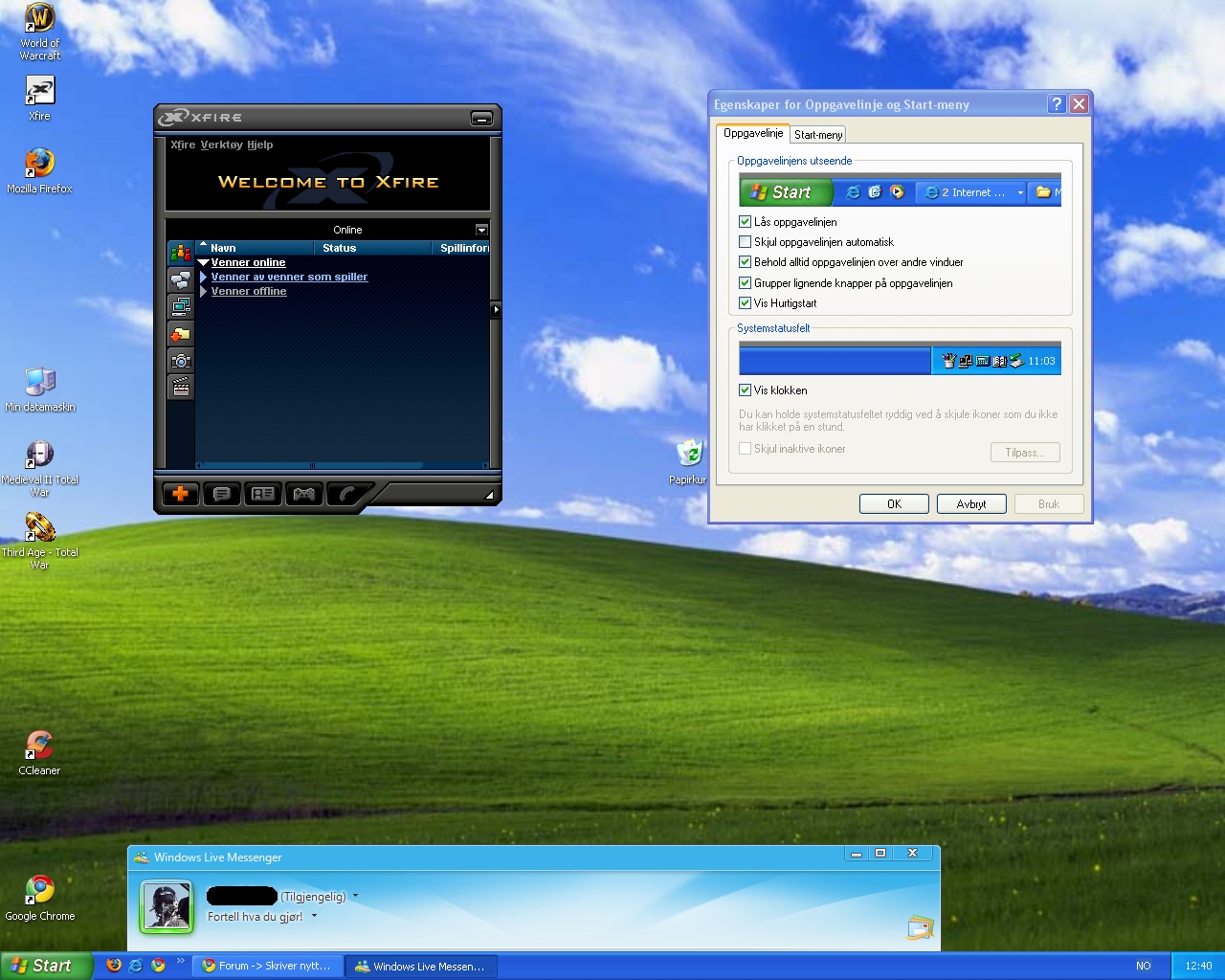Click the right arrow of Xfire horizontal scrollbar
The height and width of the screenshot is (980, 1225).
[484, 466]
